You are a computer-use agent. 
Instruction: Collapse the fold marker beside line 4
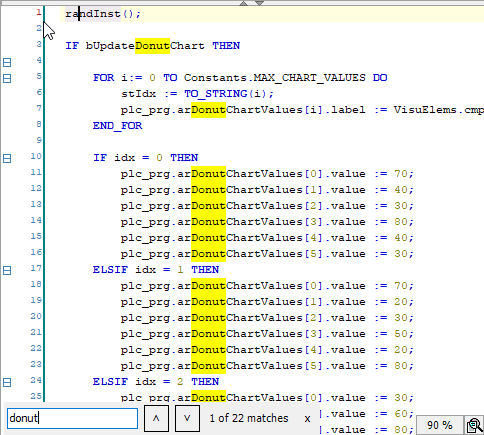click(x=7, y=62)
